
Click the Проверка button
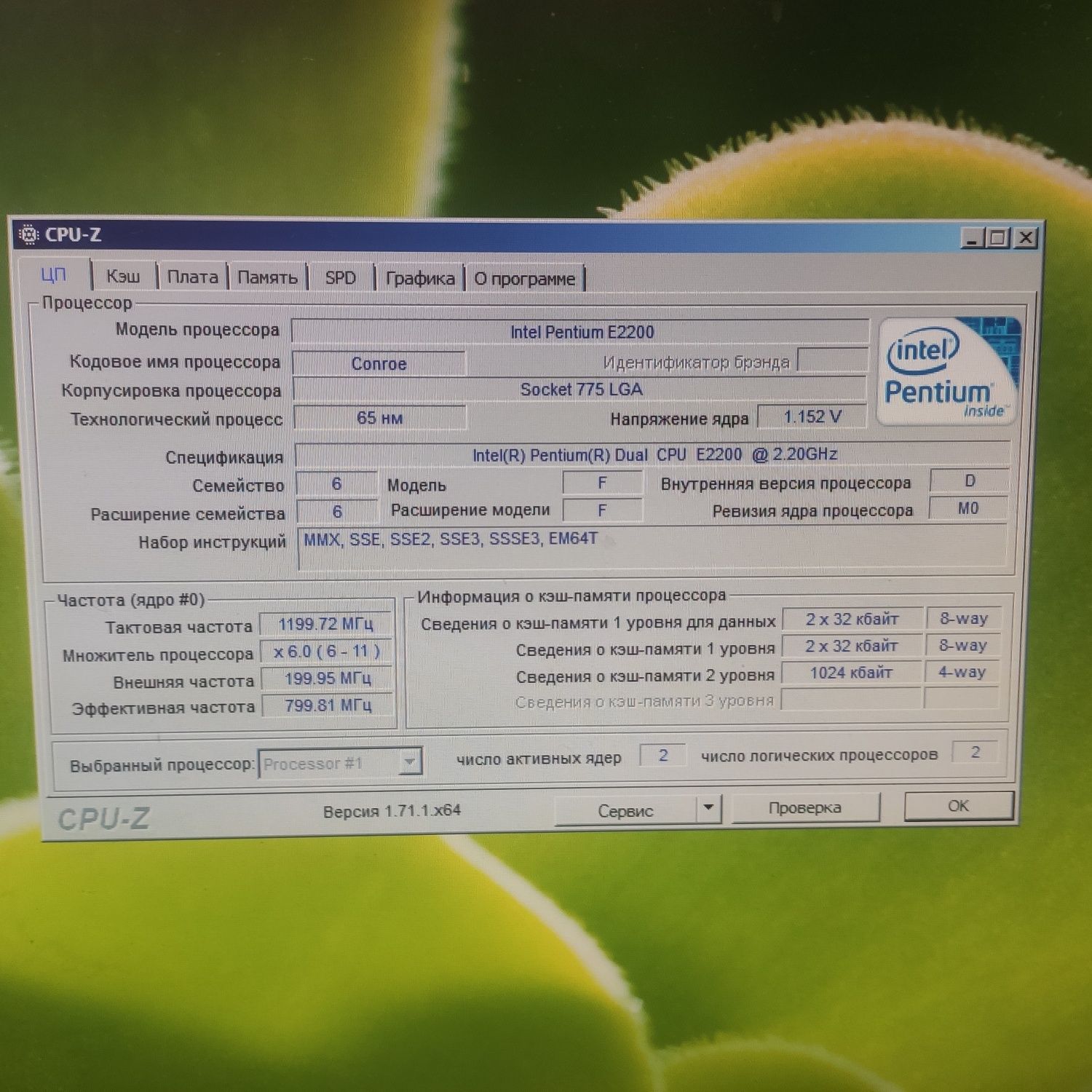[x=804, y=808]
